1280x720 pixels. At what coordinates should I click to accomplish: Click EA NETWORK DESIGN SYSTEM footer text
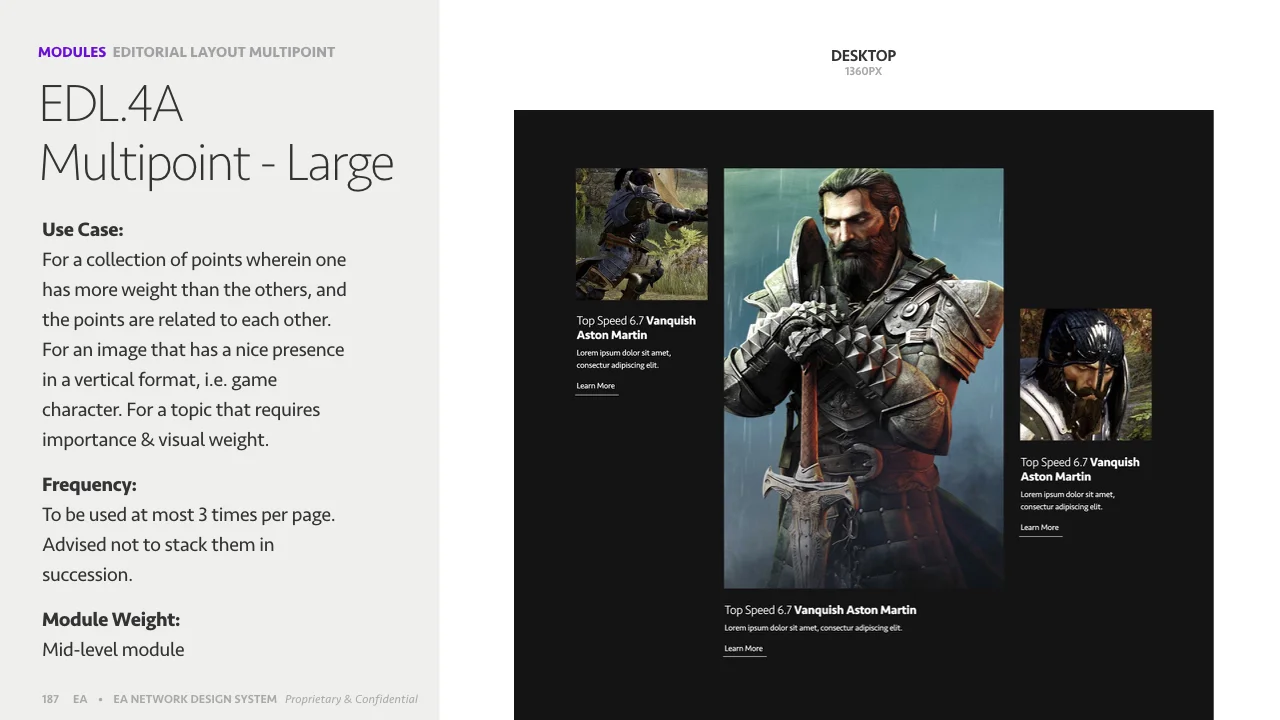click(195, 699)
